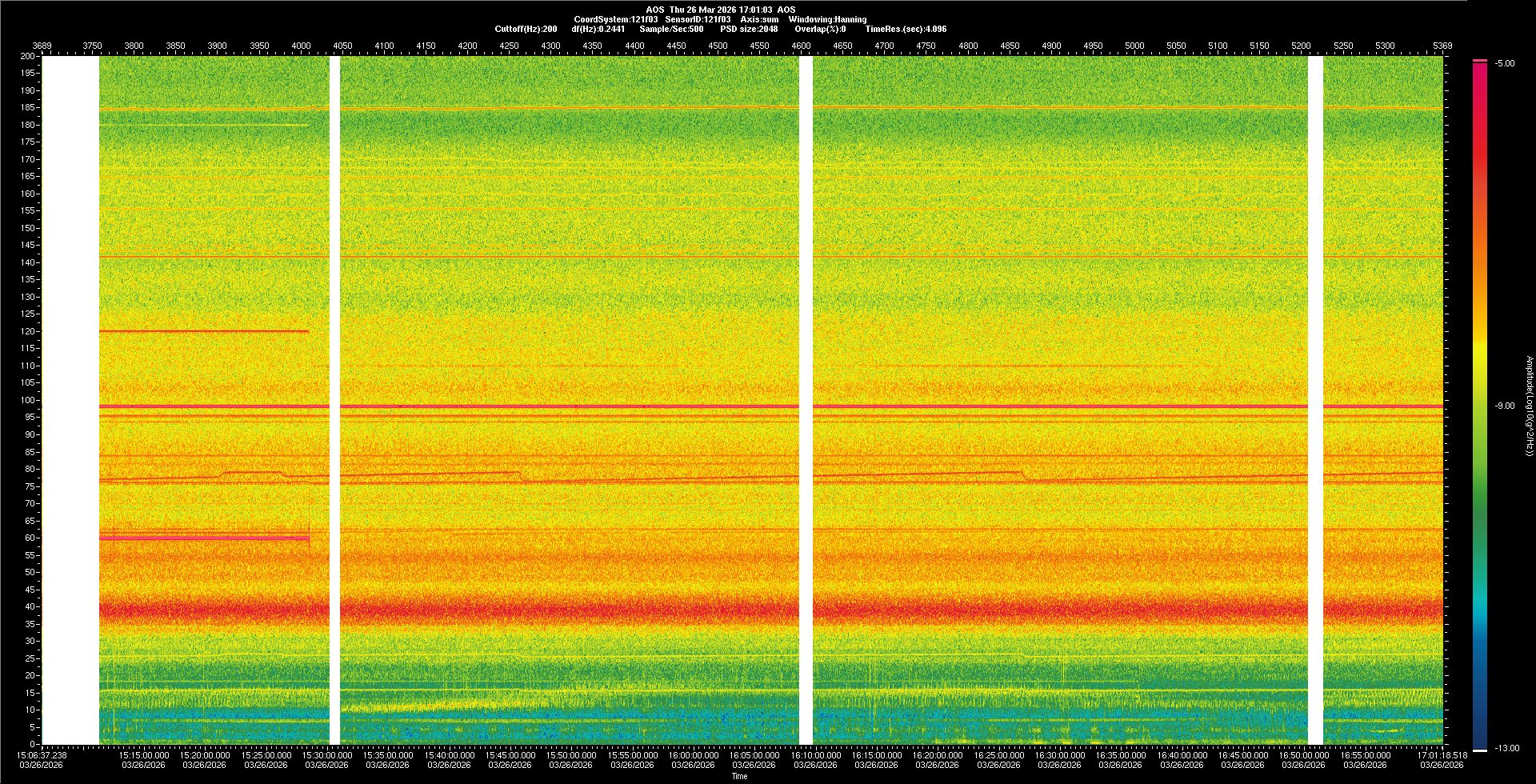Click the SensorID:121f03 header text
This screenshot has height=784, width=1536.
(698, 19)
